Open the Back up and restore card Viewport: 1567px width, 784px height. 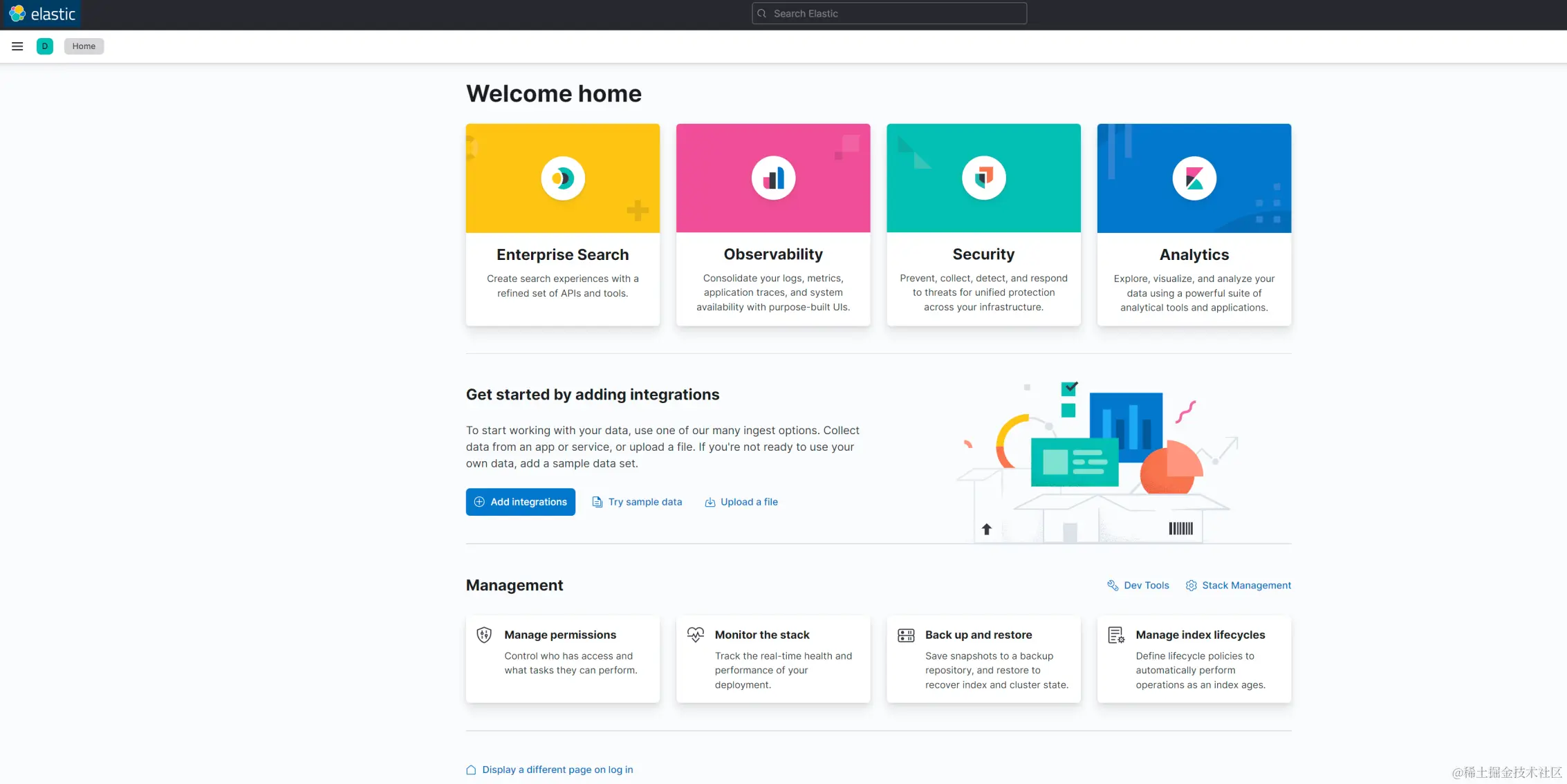point(983,660)
